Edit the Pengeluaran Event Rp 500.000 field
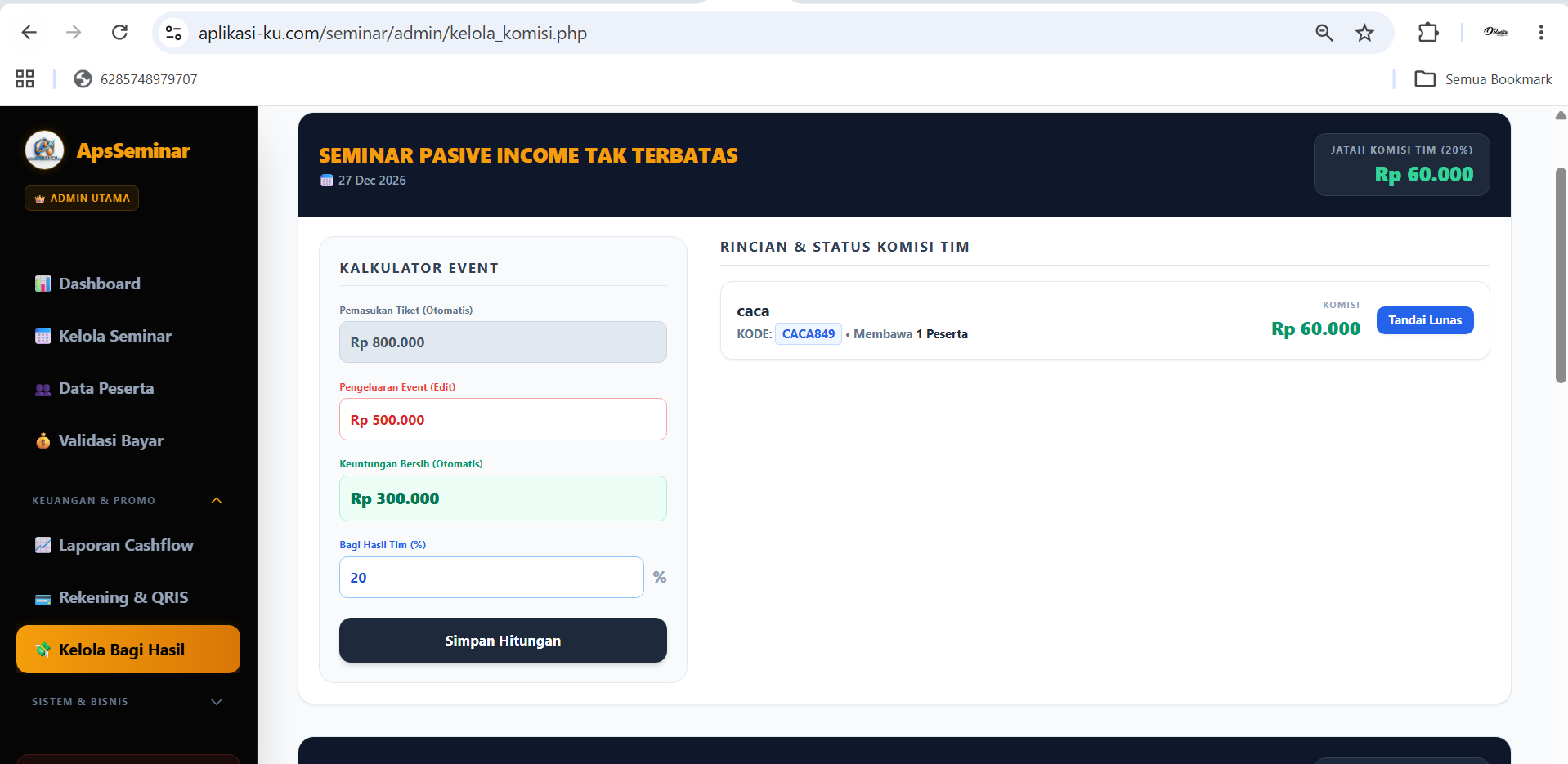Viewport: 1568px width, 764px height. [x=503, y=419]
